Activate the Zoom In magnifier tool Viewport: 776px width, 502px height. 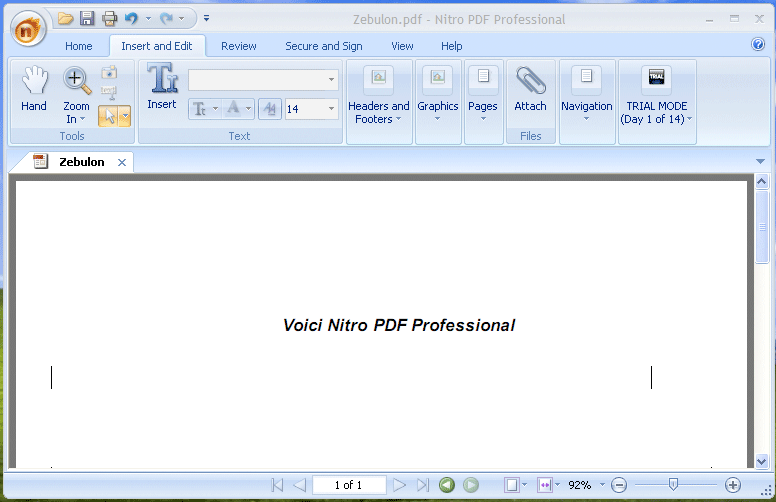77,81
